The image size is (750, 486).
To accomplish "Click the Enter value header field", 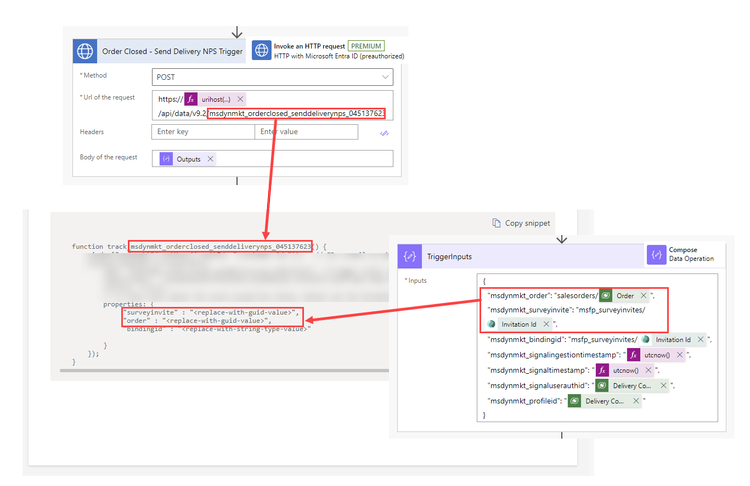I will tap(306, 132).
